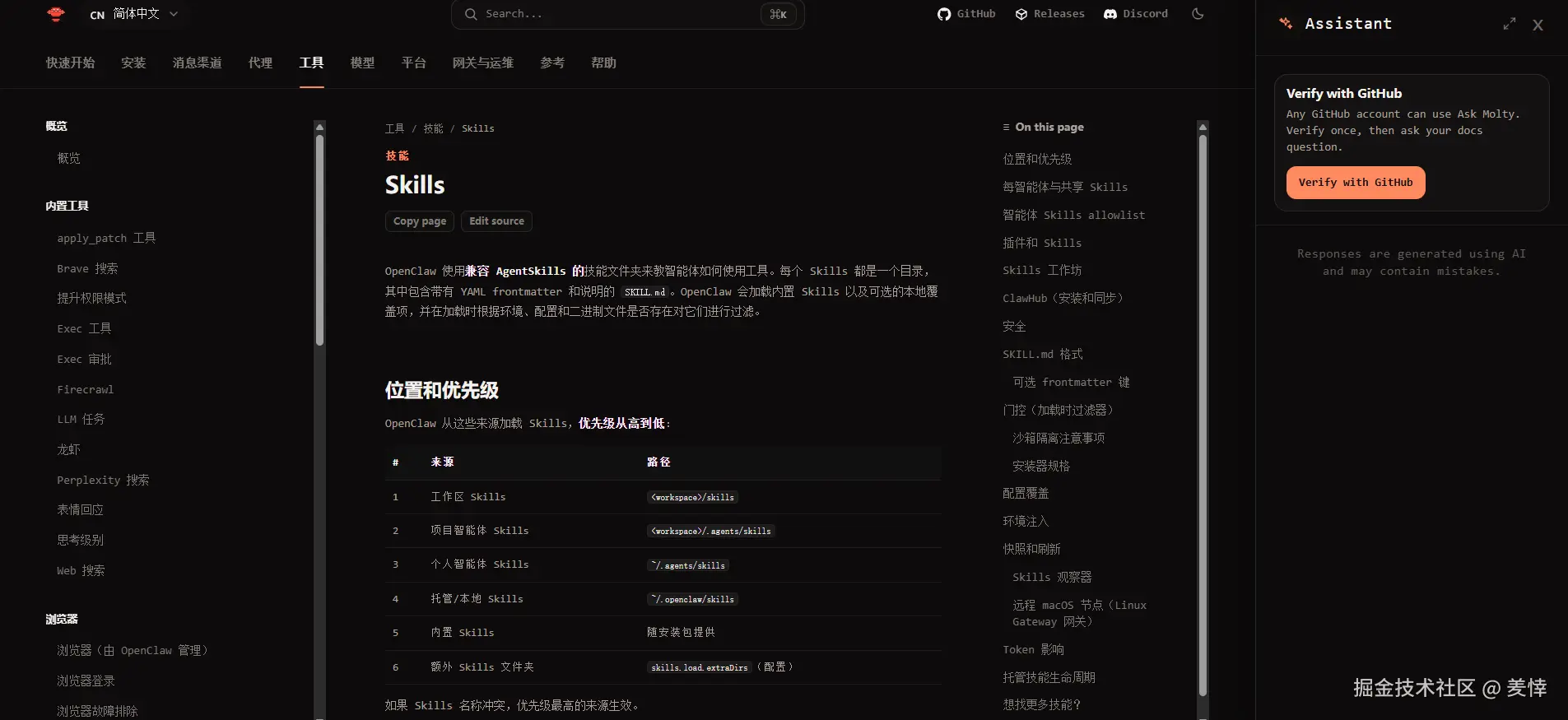Jump to 安全 section
This screenshot has width=1568, height=720.
click(1014, 326)
